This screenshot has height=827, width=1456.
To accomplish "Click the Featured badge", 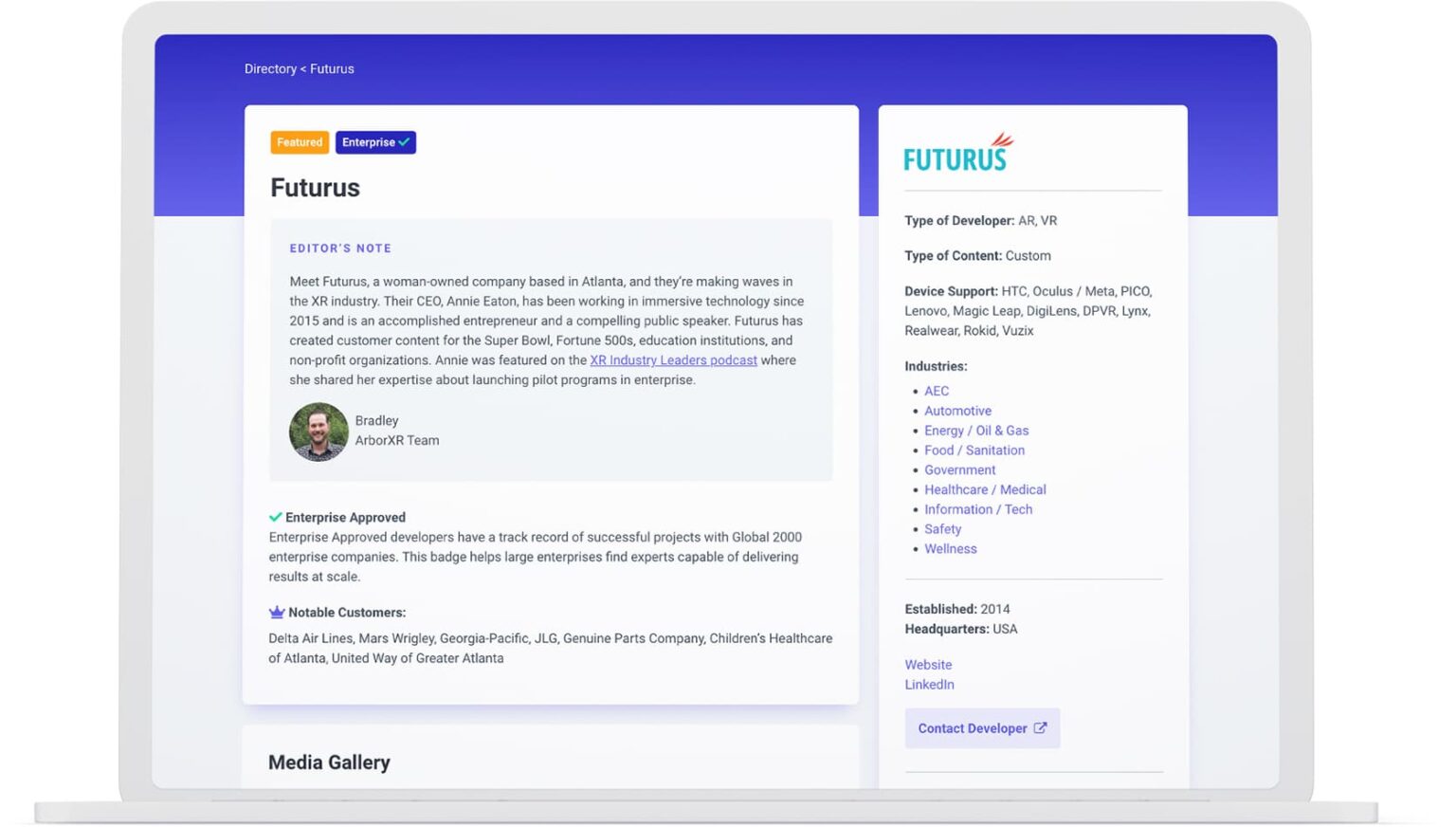I will 300,142.
